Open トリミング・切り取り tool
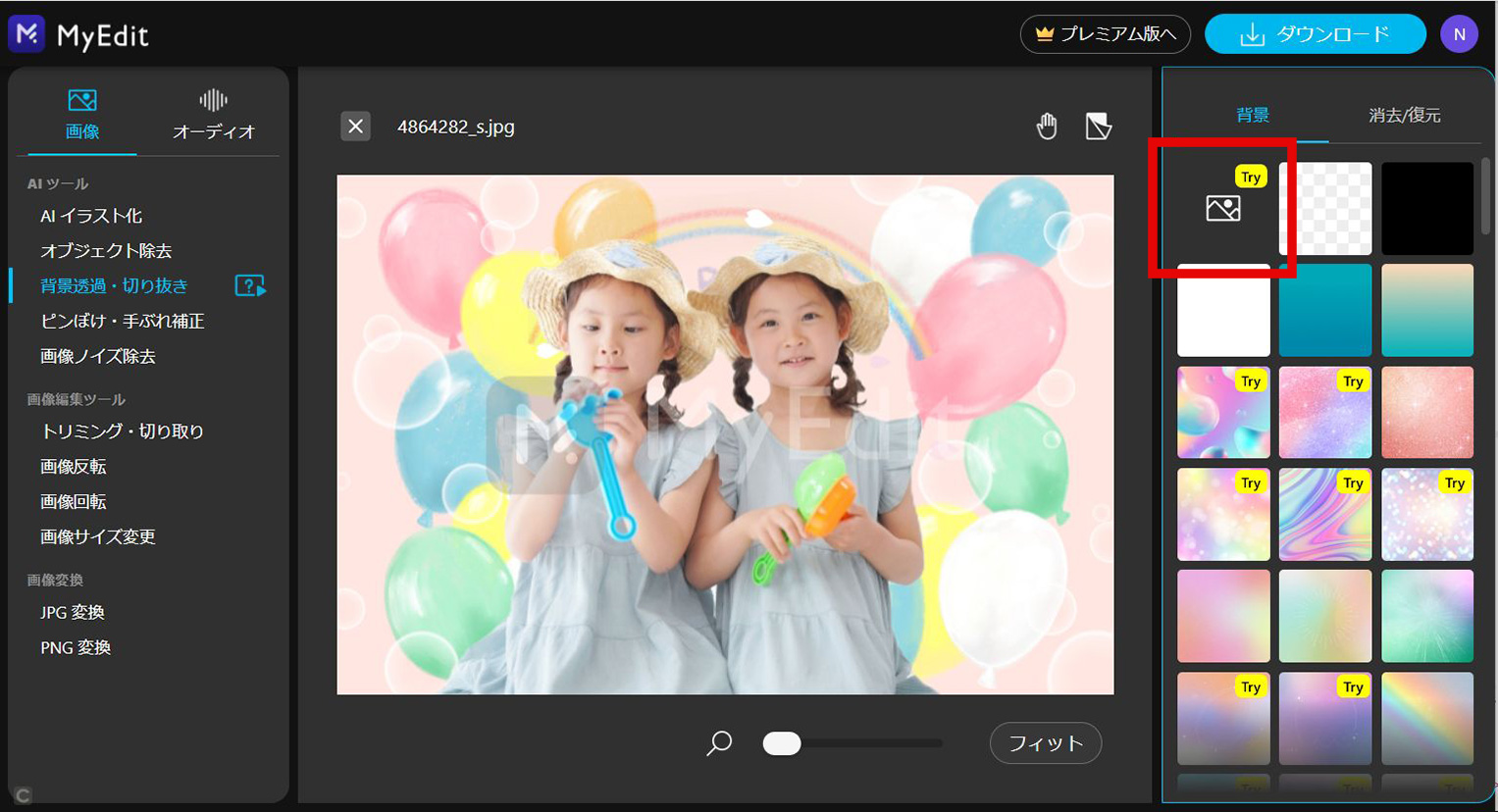1498x812 pixels. [122, 431]
